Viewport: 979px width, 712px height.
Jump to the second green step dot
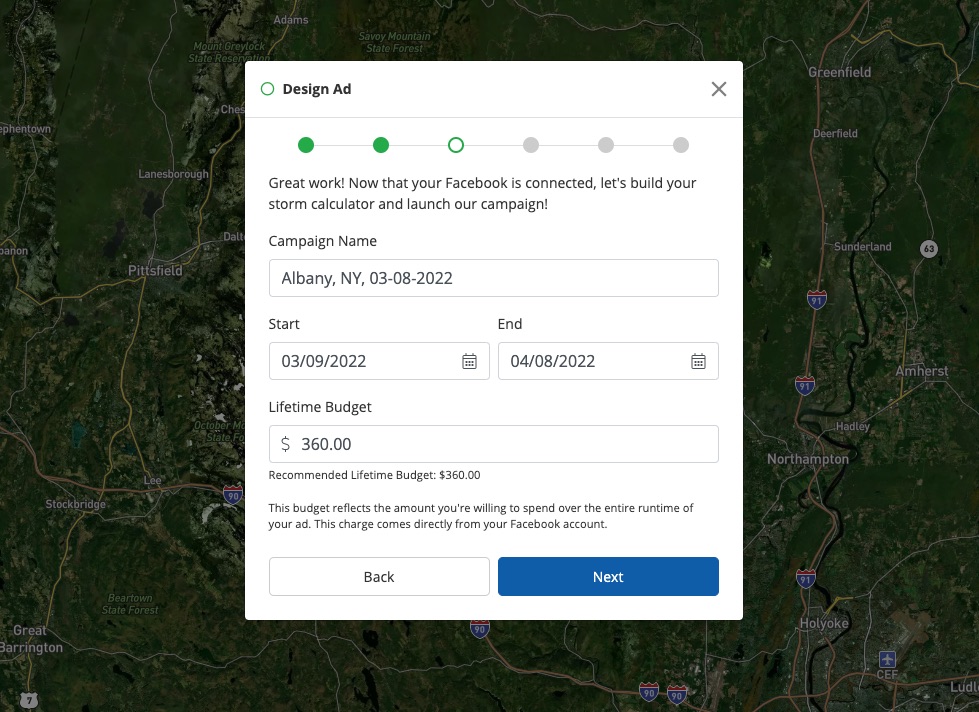pos(381,145)
